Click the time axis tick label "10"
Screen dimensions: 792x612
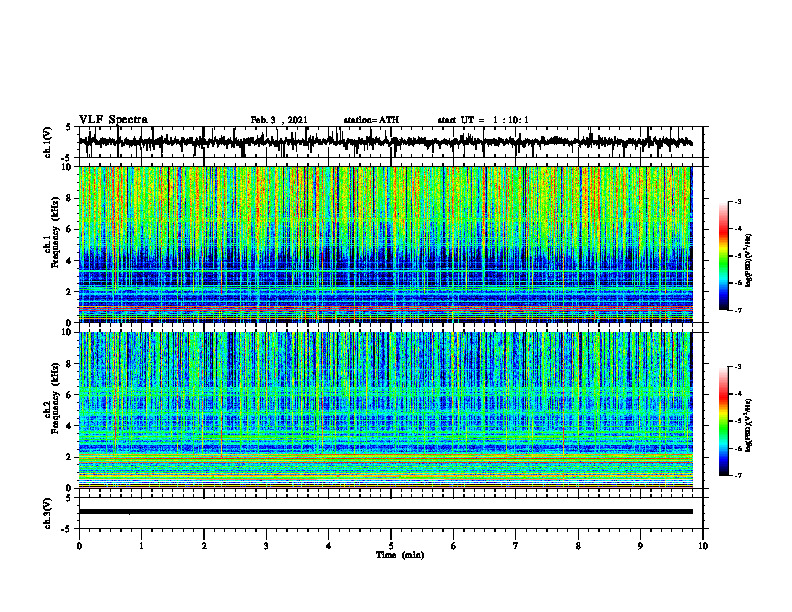703,546
